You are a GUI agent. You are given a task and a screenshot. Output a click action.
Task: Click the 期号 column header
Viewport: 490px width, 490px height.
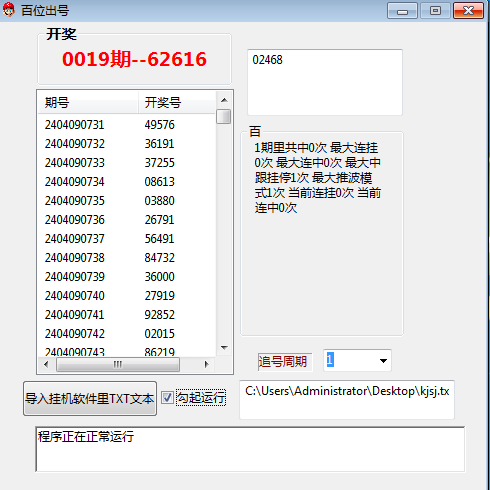(88, 102)
